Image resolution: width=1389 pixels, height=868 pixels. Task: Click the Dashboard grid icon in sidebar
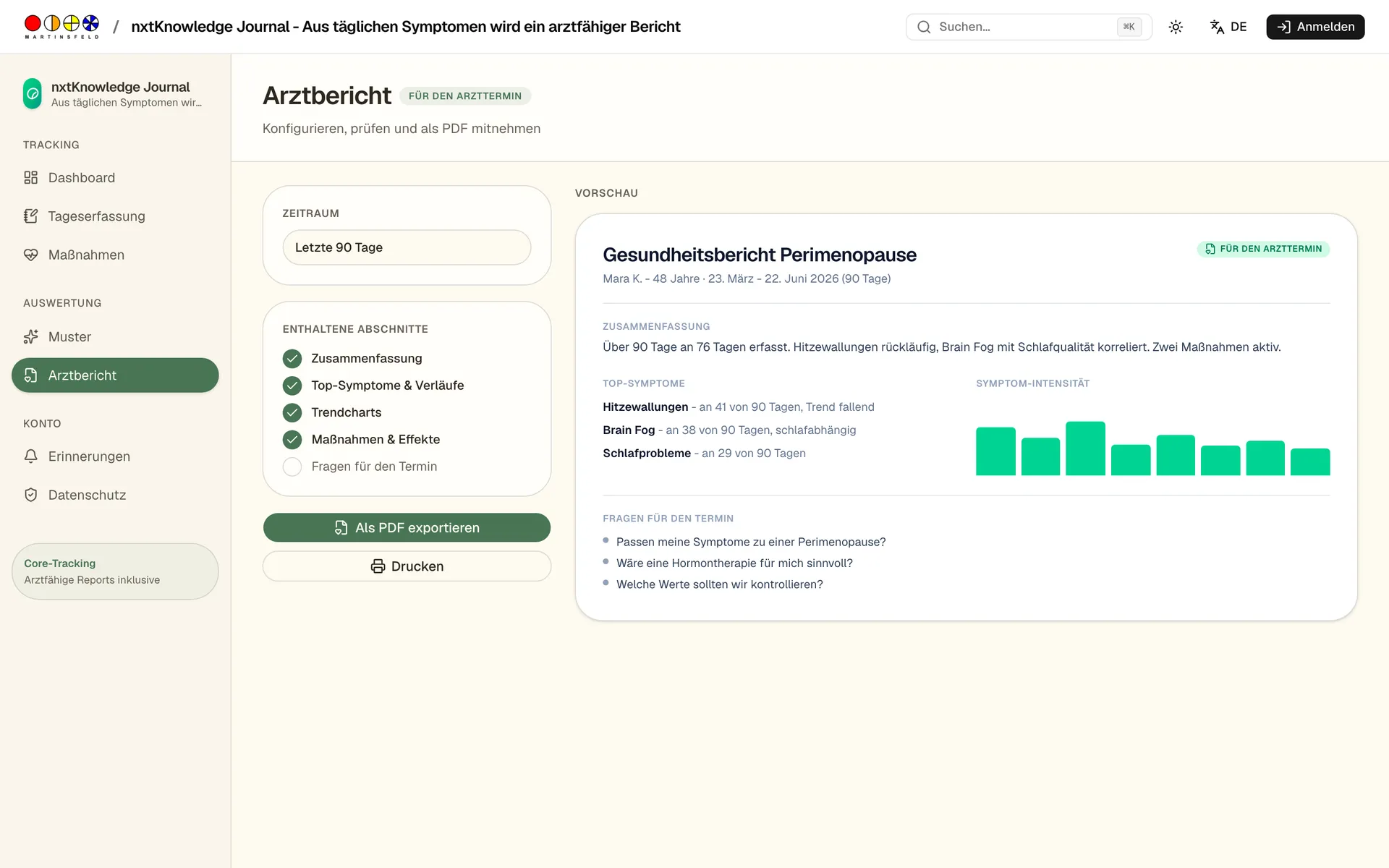(x=30, y=178)
